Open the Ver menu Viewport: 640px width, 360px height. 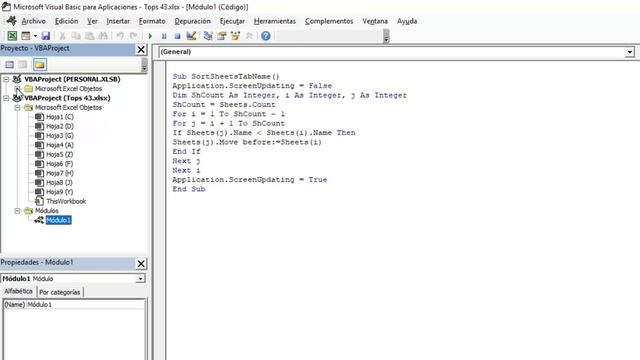92,21
